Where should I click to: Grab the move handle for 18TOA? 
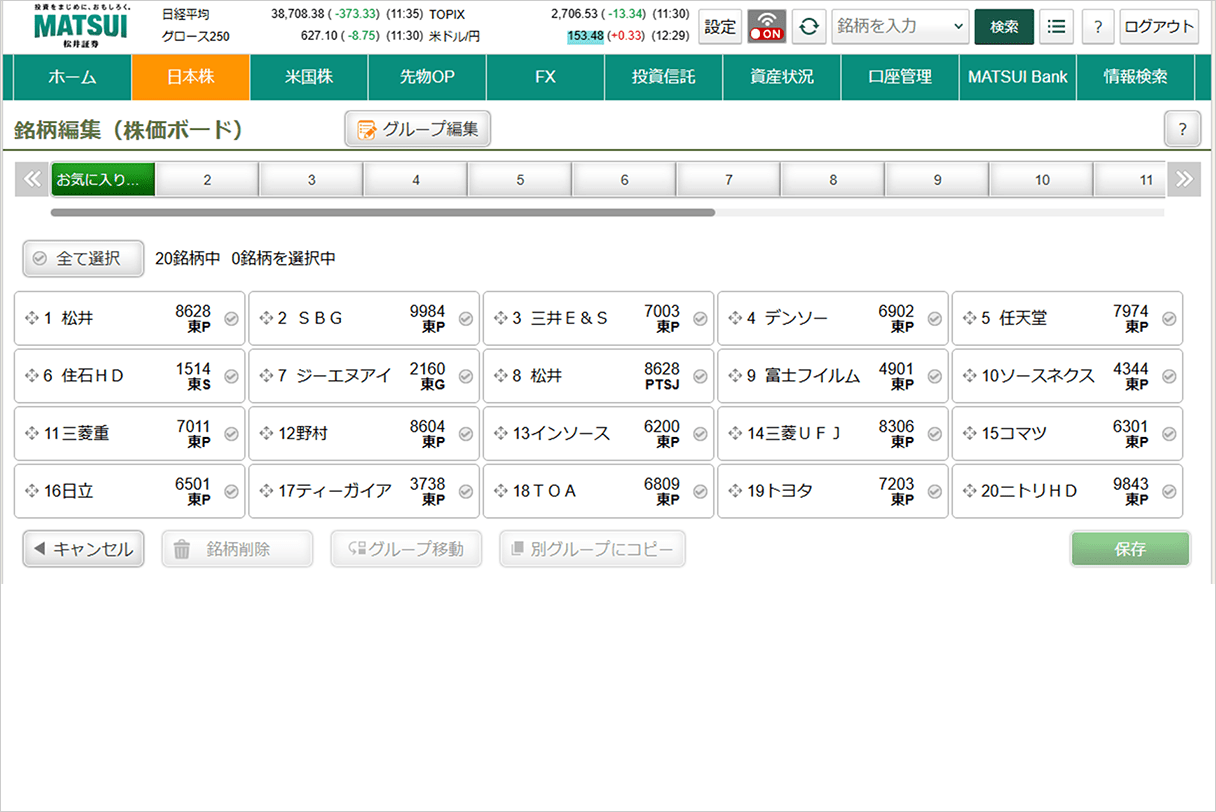click(501, 492)
